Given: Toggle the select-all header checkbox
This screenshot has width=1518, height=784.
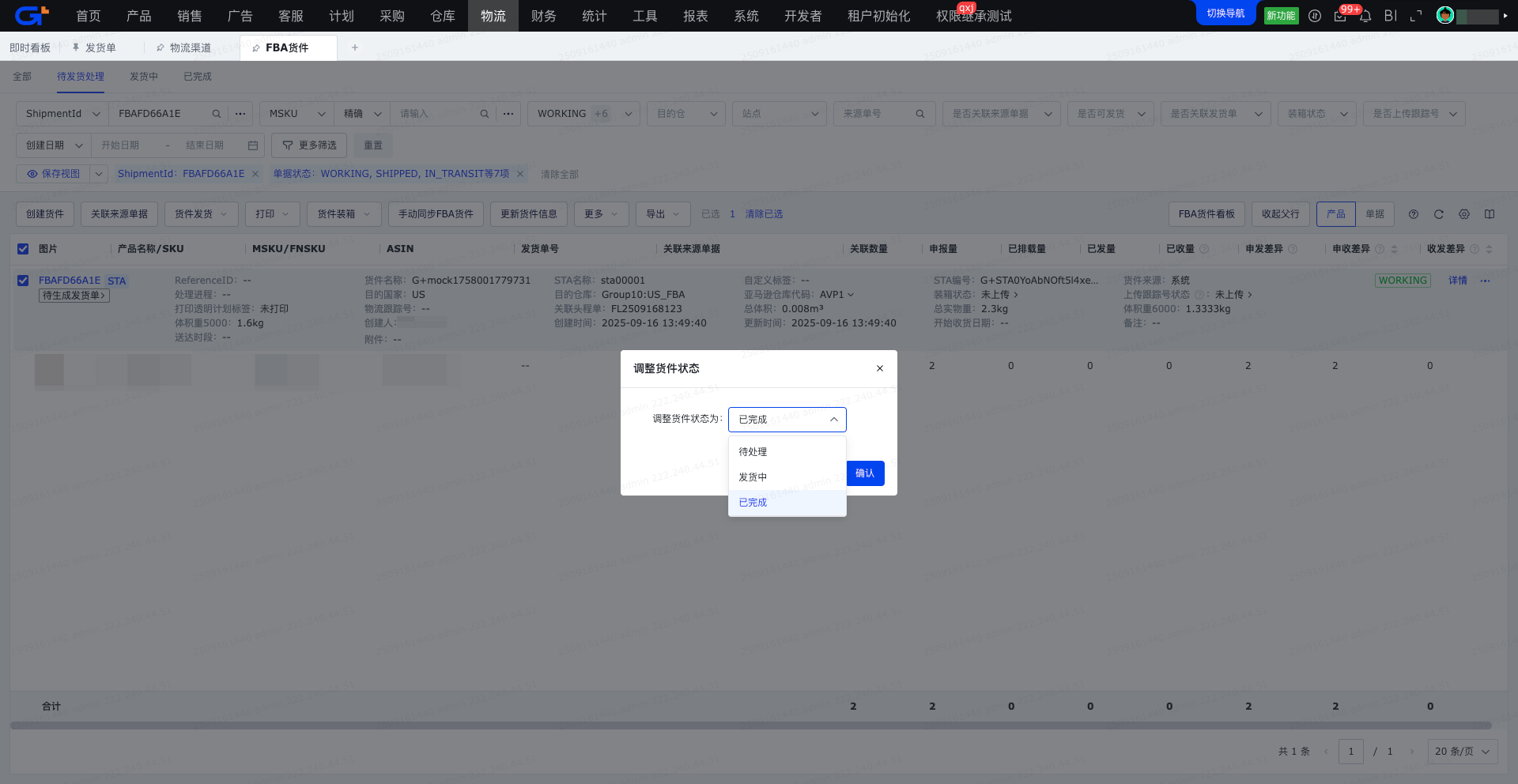Looking at the screenshot, I should pyautogui.click(x=23, y=249).
